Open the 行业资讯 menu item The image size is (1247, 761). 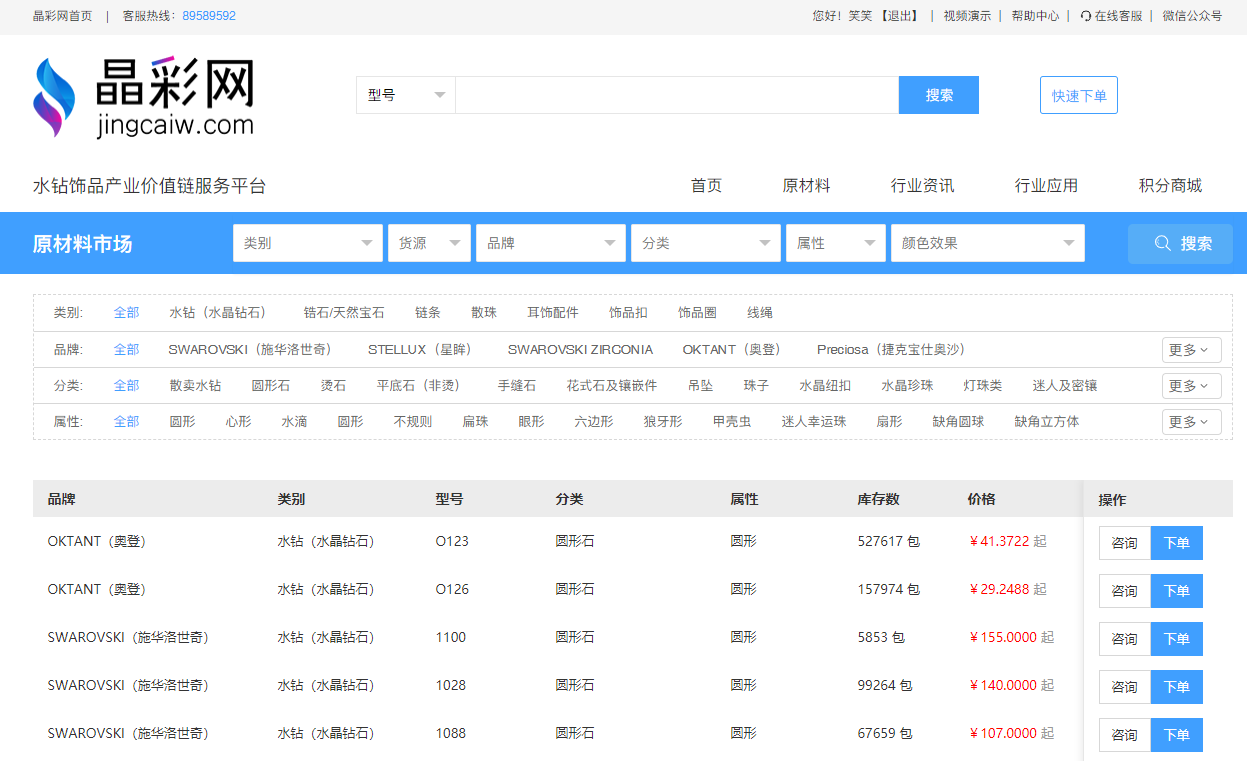pos(922,185)
